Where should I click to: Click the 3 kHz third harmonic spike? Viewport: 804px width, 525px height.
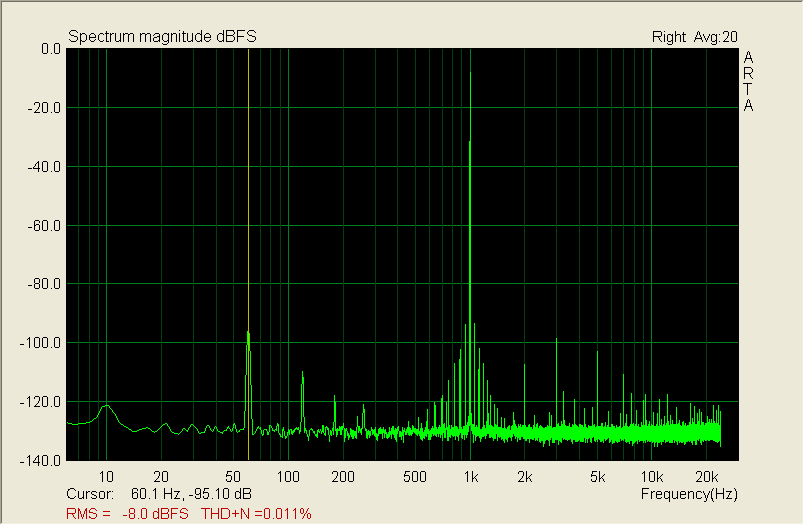coord(556,379)
